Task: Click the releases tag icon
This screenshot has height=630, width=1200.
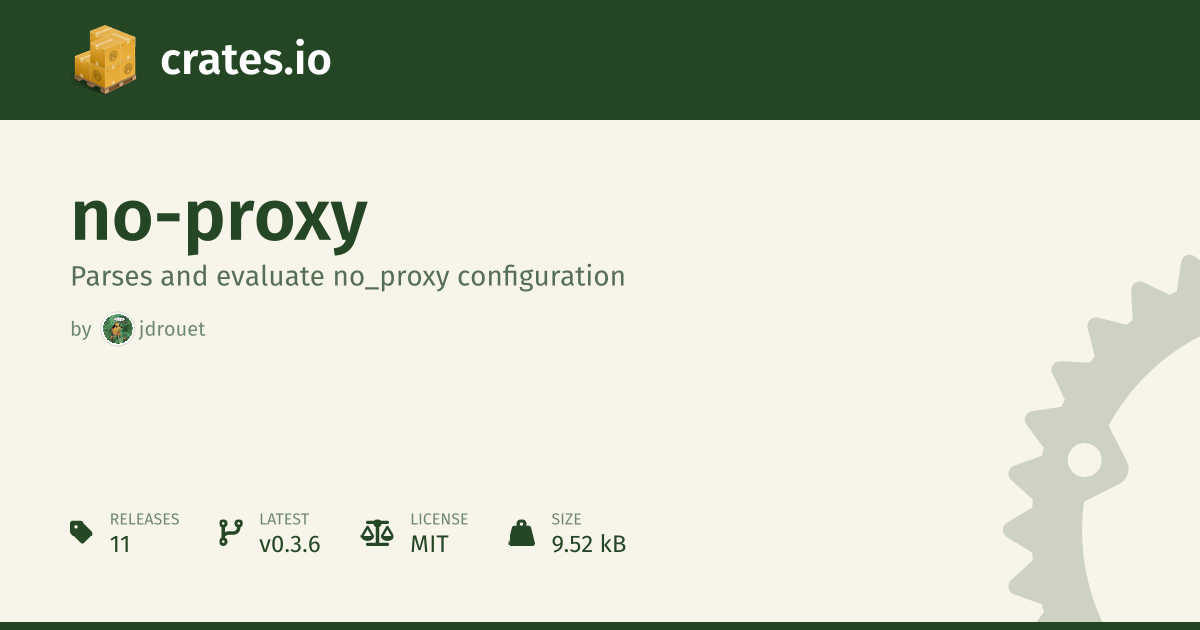Action: (81, 532)
